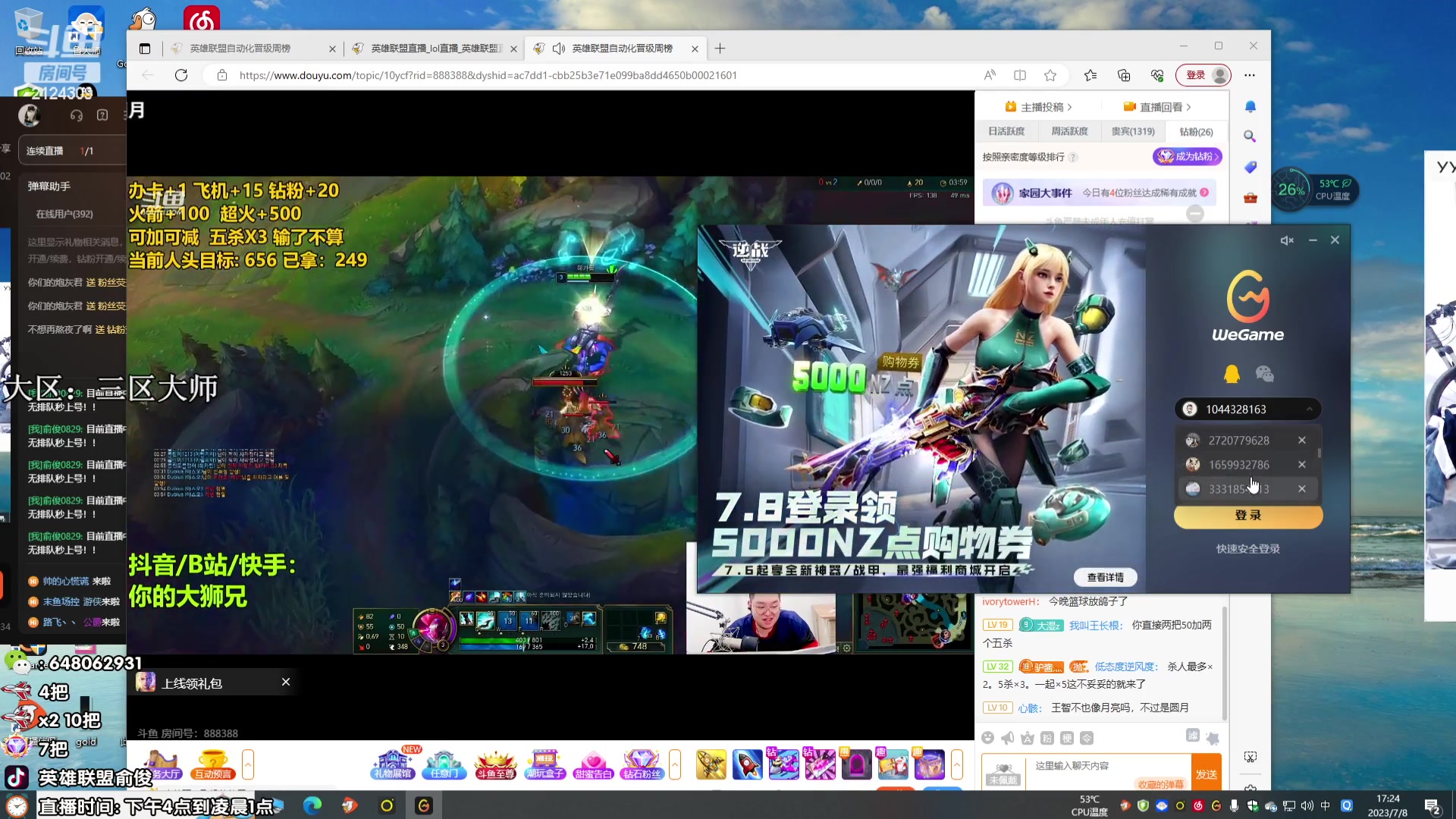Switch to the second tab 英雄联盟直播_lol直播
1456x819 pixels.
click(435, 49)
